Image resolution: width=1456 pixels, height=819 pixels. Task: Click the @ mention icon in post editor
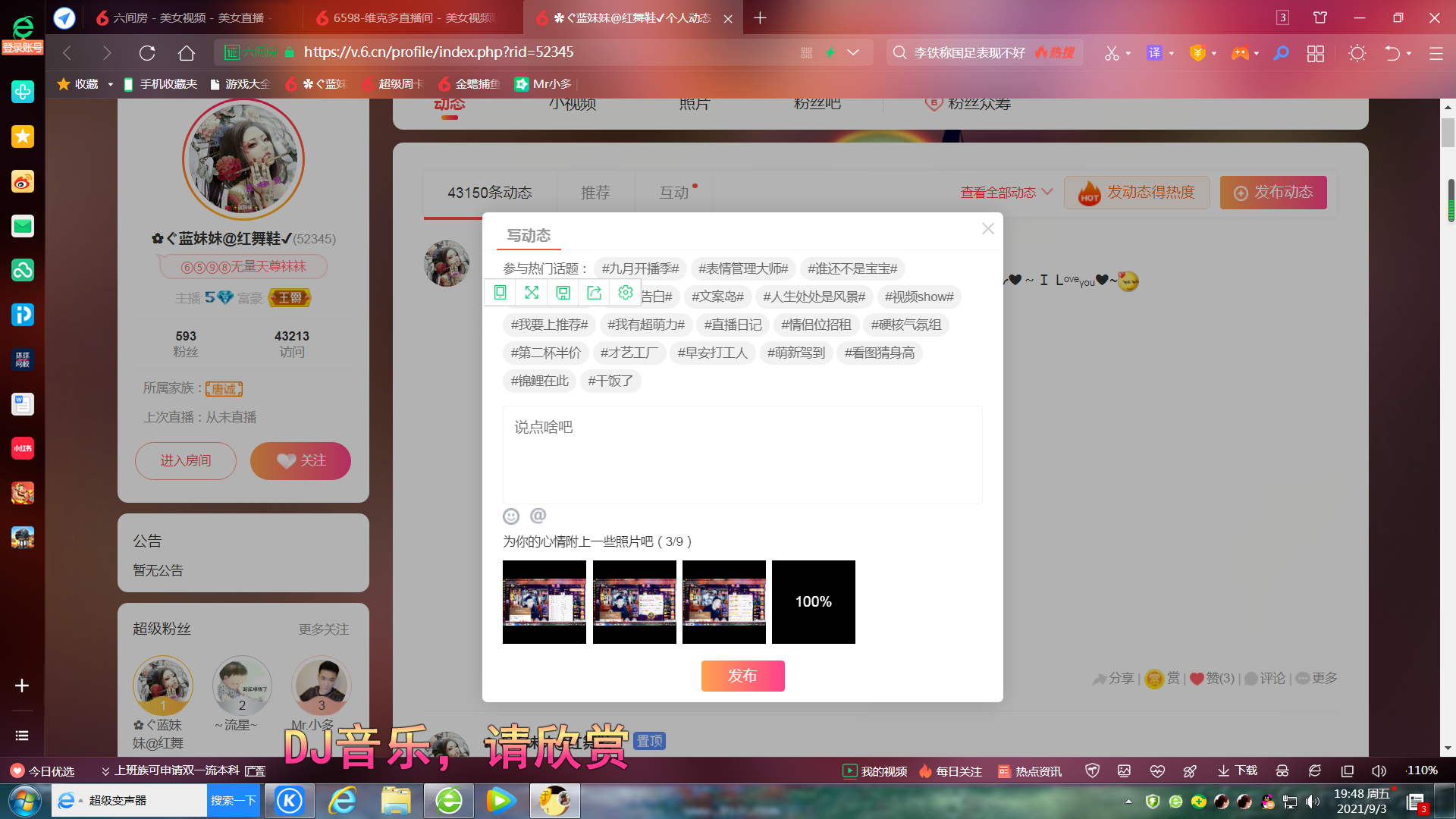click(538, 516)
